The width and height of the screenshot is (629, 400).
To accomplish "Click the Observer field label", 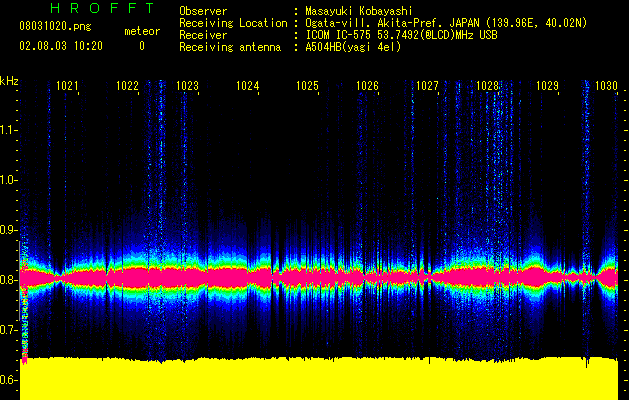I will tap(203, 11).
